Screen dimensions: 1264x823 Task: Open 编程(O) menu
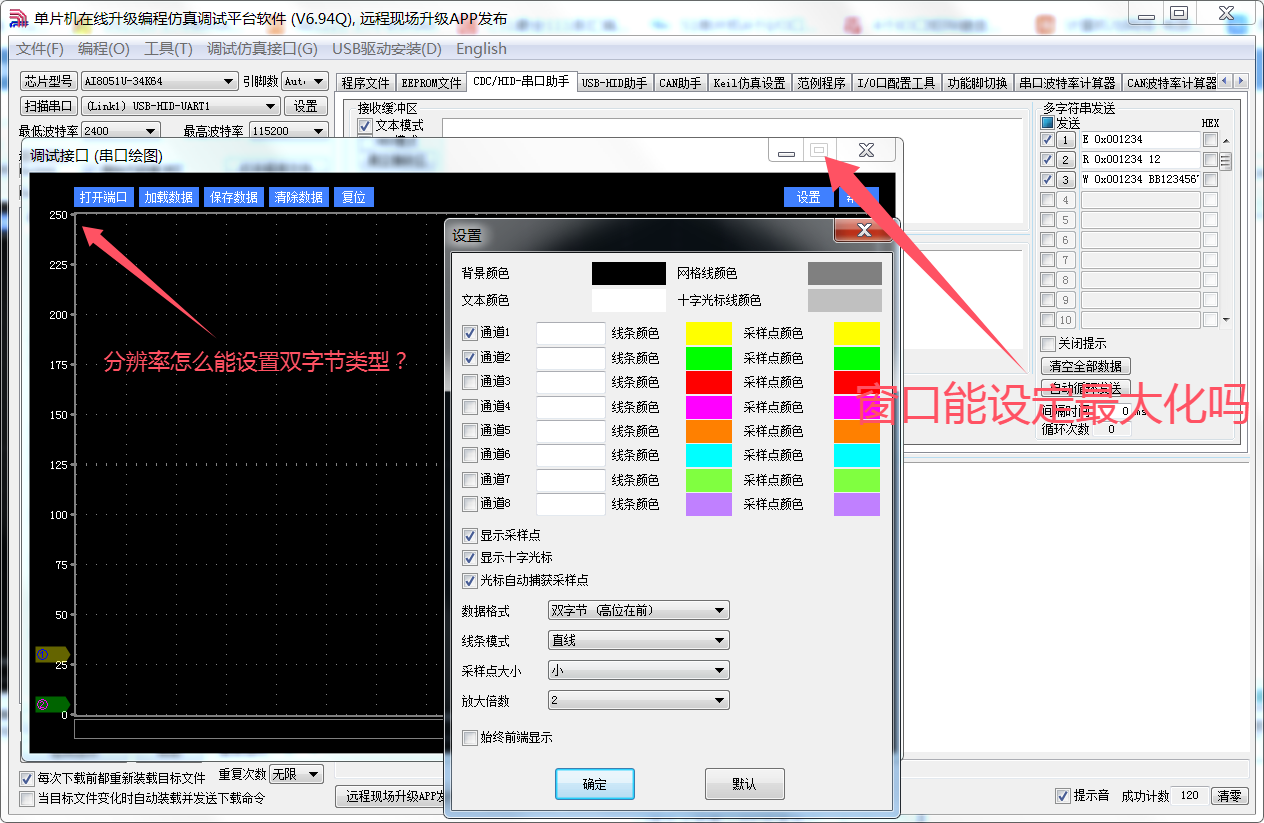pyautogui.click(x=104, y=49)
